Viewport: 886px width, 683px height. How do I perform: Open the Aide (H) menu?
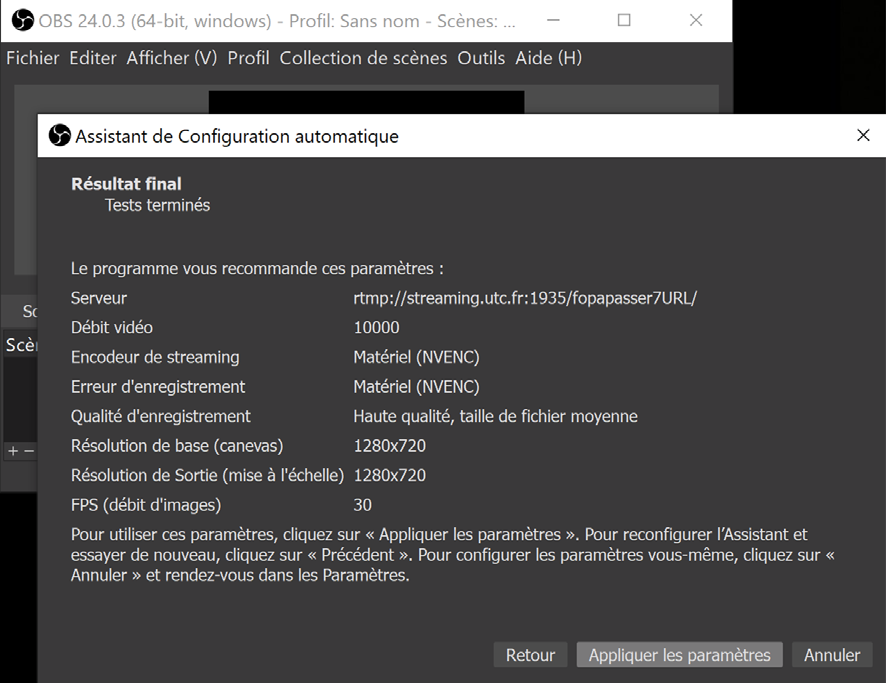(548, 58)
